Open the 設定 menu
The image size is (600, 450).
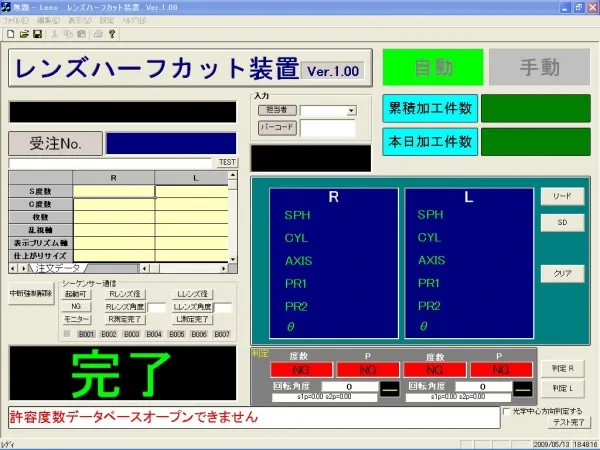107,20
